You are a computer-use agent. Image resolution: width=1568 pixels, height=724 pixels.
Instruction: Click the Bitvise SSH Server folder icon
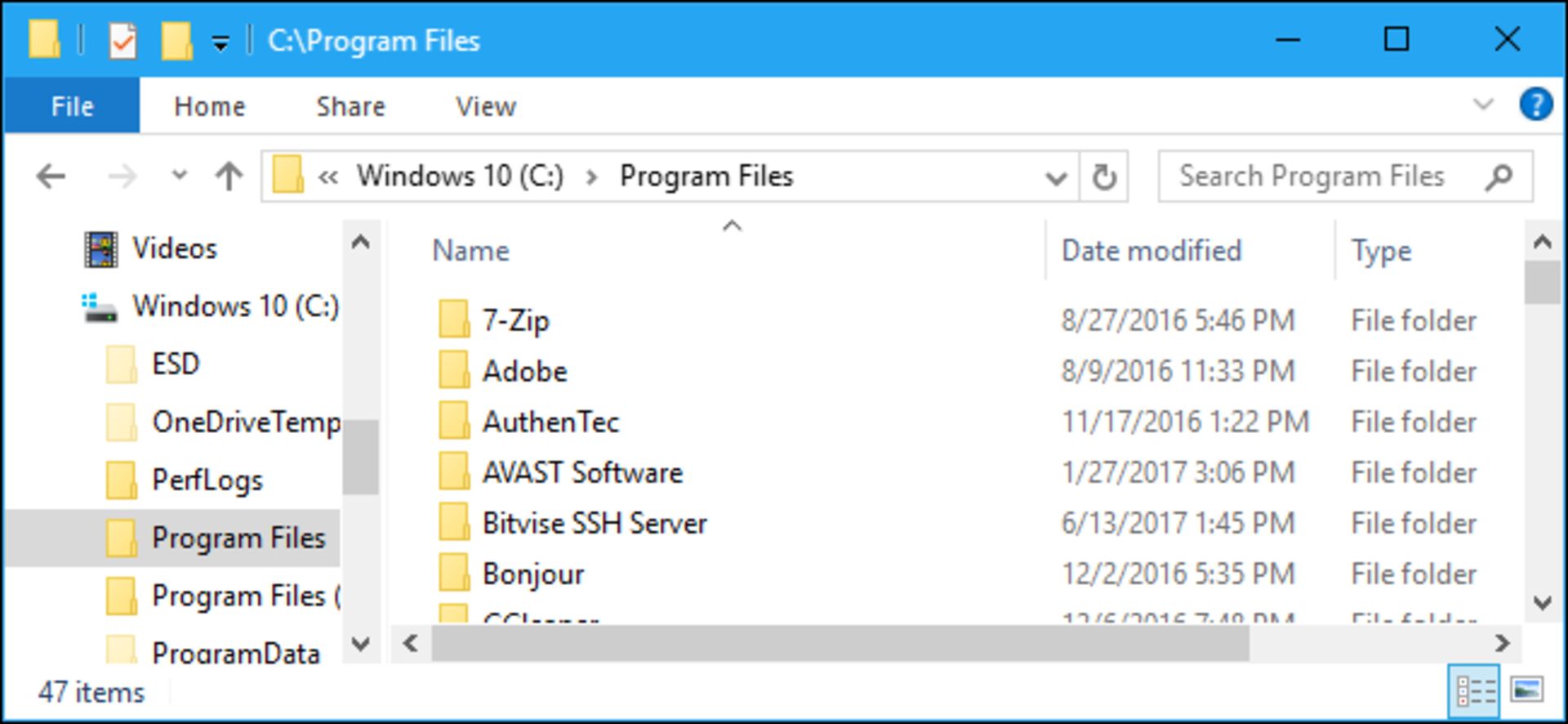tap(454, 521)
